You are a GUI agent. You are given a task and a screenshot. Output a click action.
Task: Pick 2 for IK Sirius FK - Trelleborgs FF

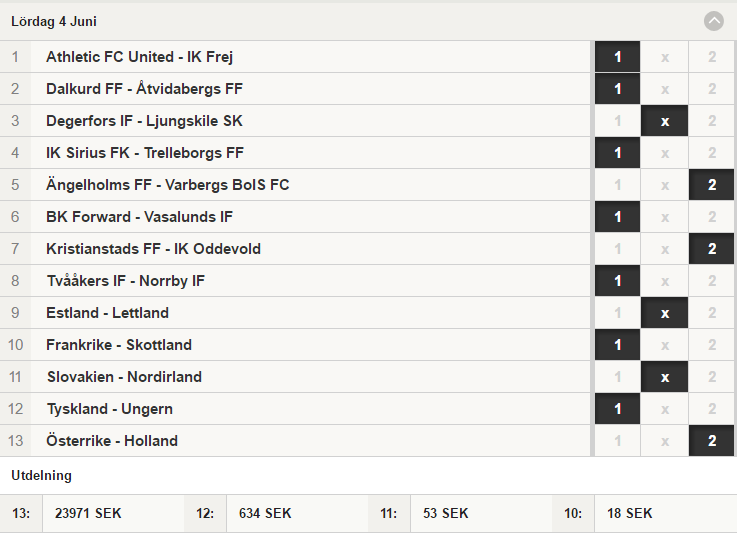tap(712, 153)
